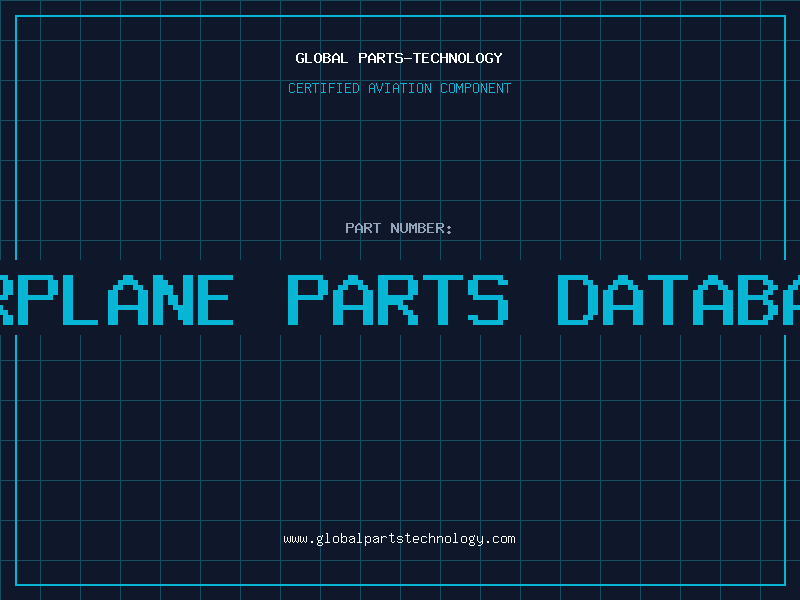This screenshot has height=600, width=800.
Task: Select the CERTIFIED AVIATION COMPONENT subtitle
Action: 399,88
